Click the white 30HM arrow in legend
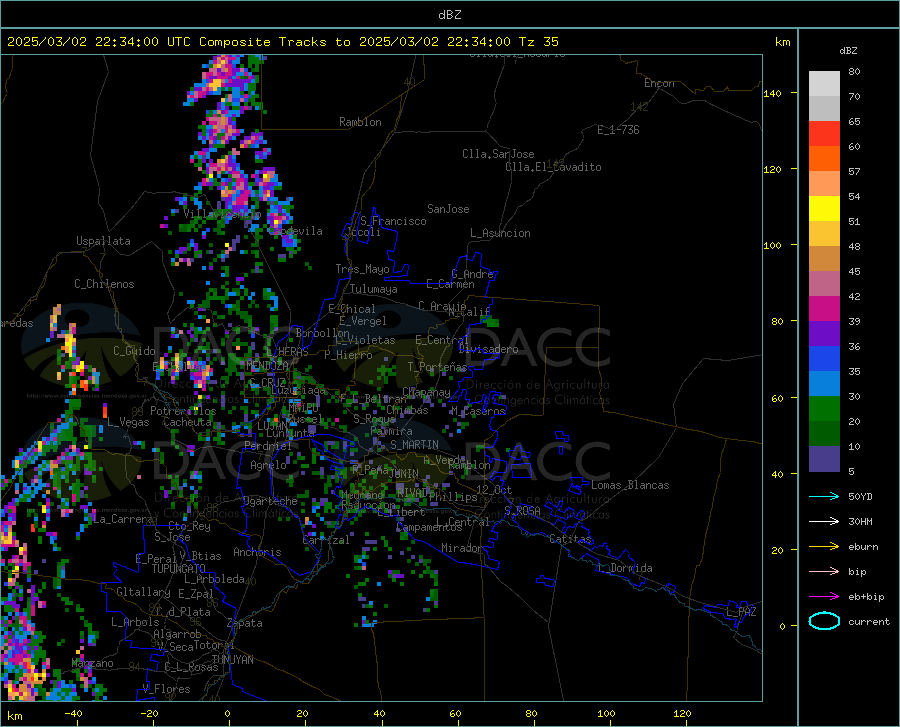Screen dimensions: 900x727 click(824, 521)
